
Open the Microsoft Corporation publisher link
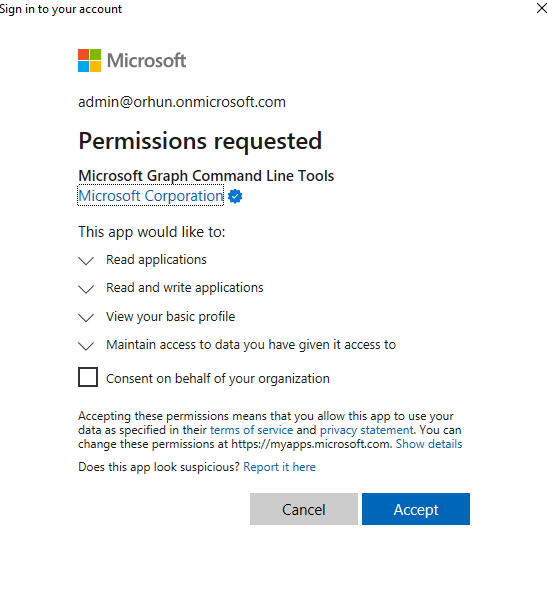click(151, 196)
